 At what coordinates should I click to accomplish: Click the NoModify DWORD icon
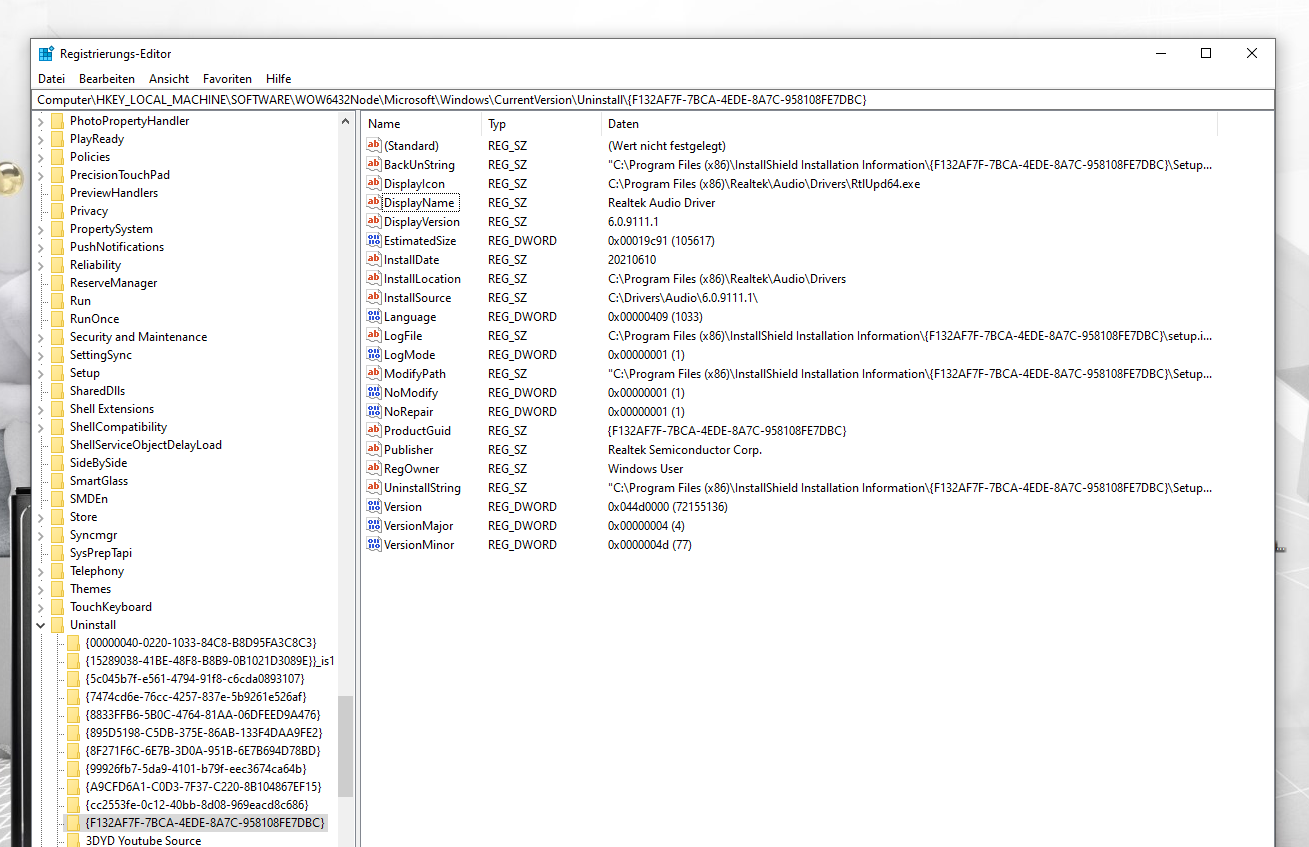374,392
